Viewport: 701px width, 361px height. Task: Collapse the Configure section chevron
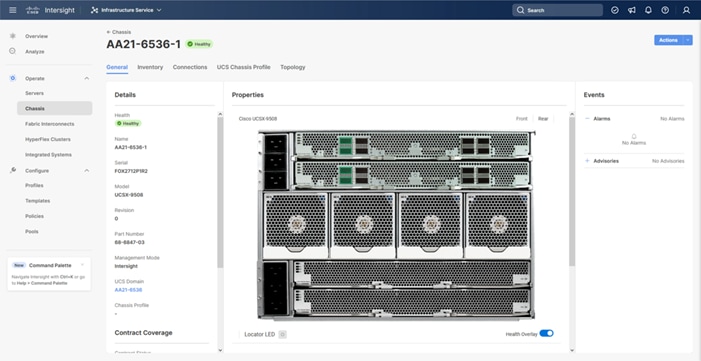(x=87, y=170)
